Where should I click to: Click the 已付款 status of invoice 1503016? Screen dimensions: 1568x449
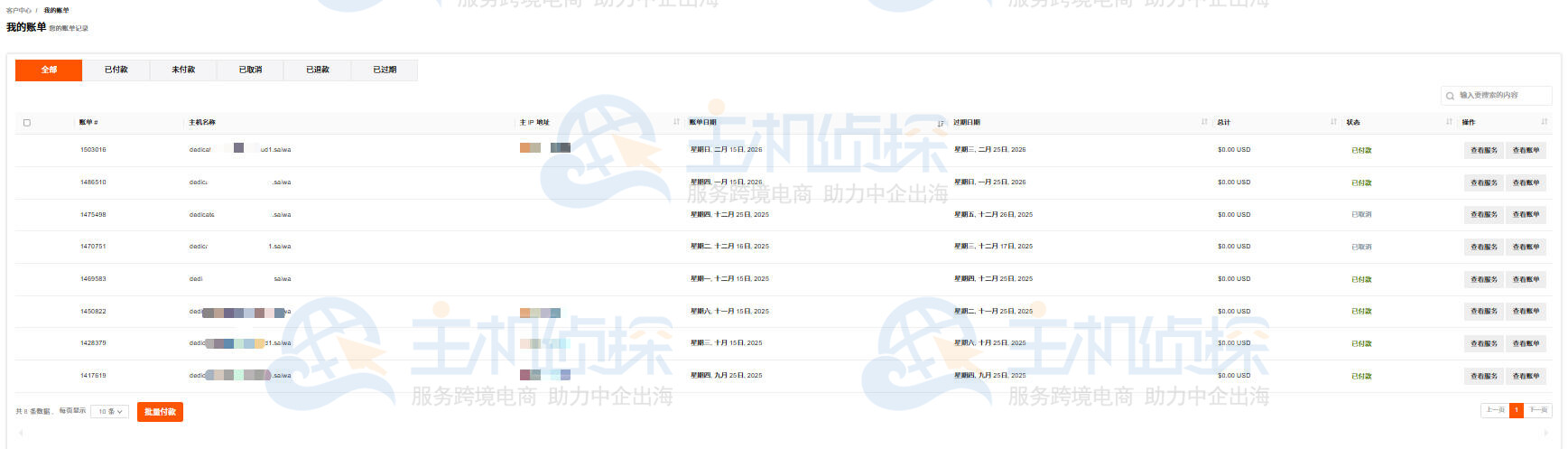click(1361, 151)
